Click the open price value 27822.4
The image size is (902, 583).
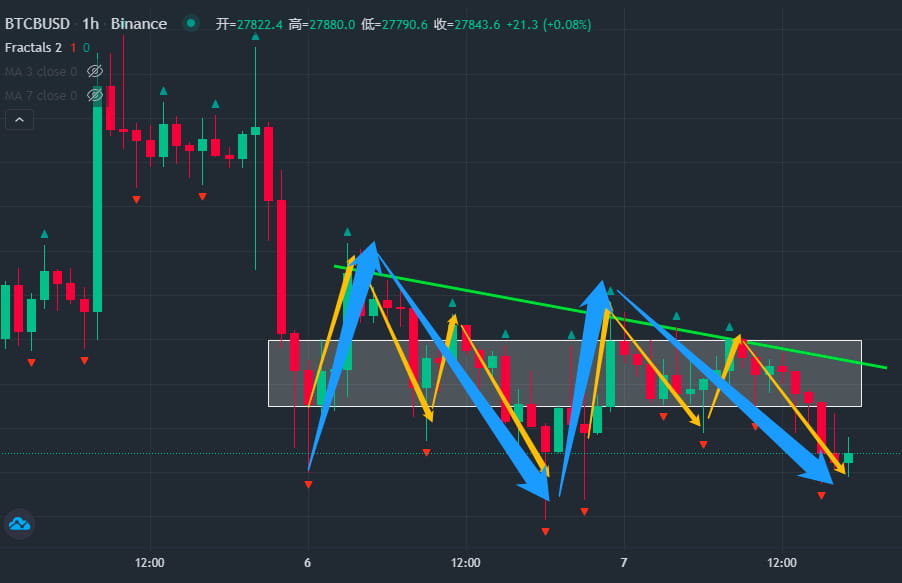tap(260, 24)
